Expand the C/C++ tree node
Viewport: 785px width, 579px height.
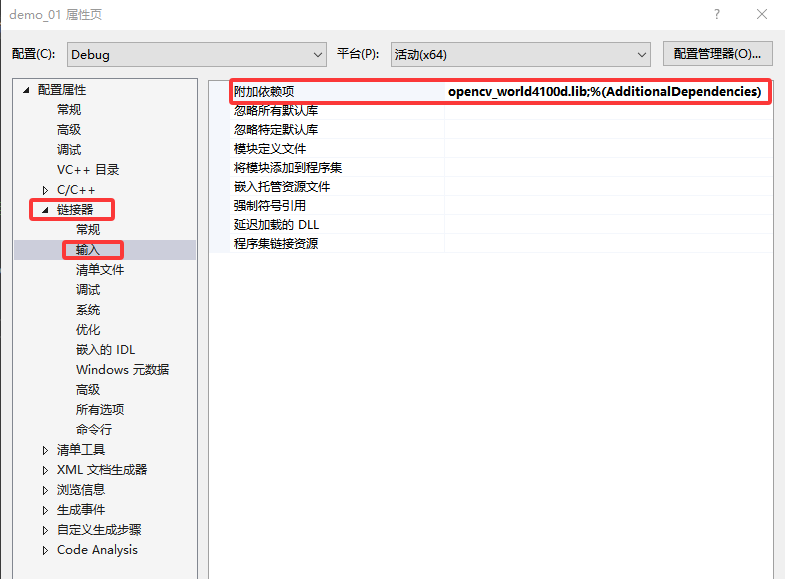tap(45, 190)
